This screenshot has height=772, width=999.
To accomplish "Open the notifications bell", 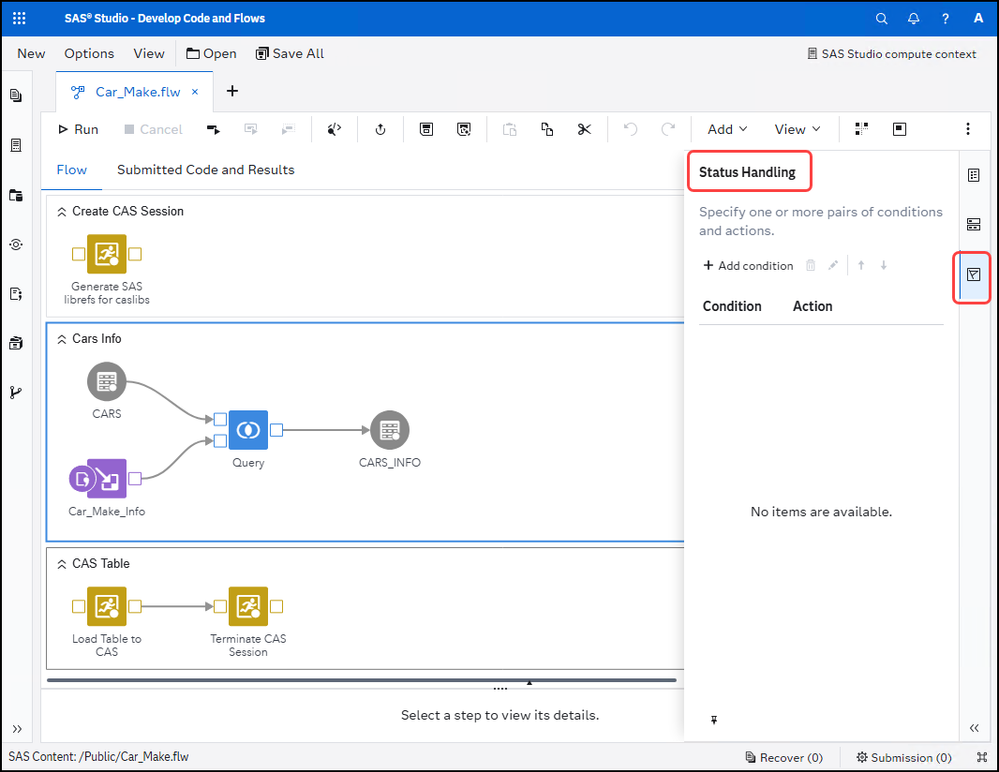I will [x=914, y=18].
